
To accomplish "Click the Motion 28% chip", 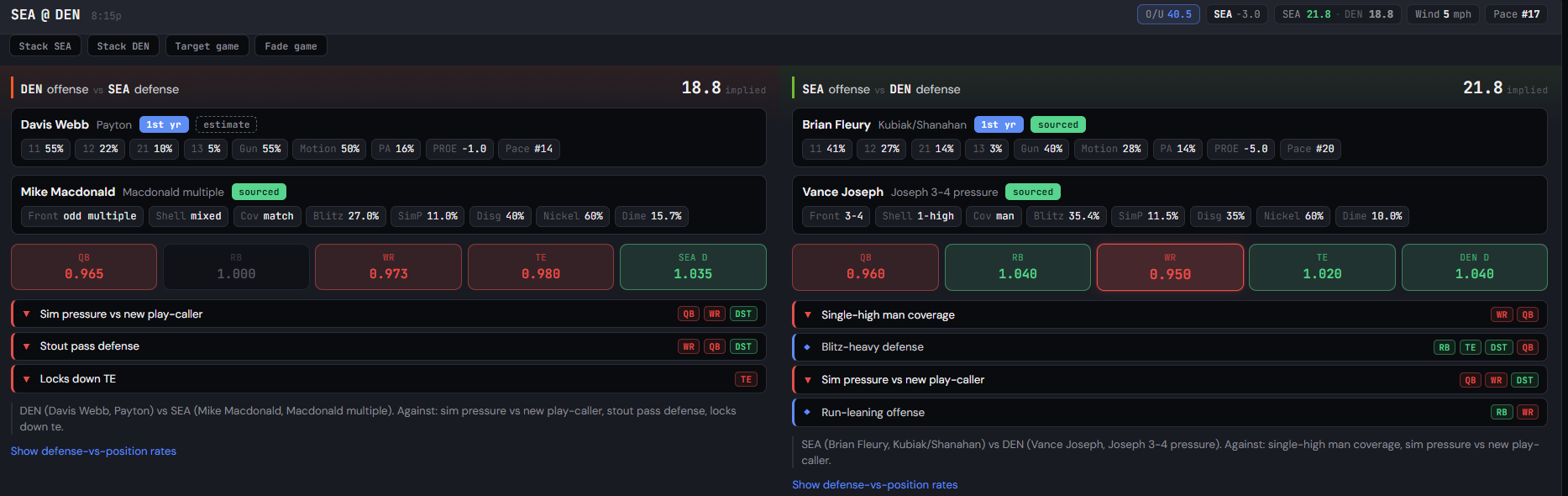I will 1111,149.
